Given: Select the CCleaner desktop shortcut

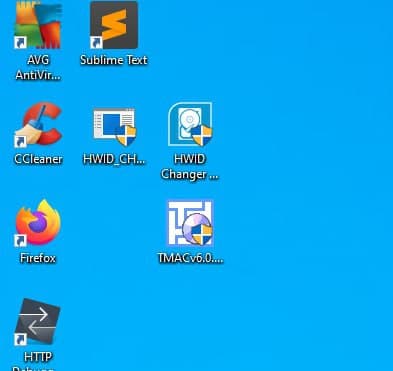Looking at the screenshot, I should (38, 125).
